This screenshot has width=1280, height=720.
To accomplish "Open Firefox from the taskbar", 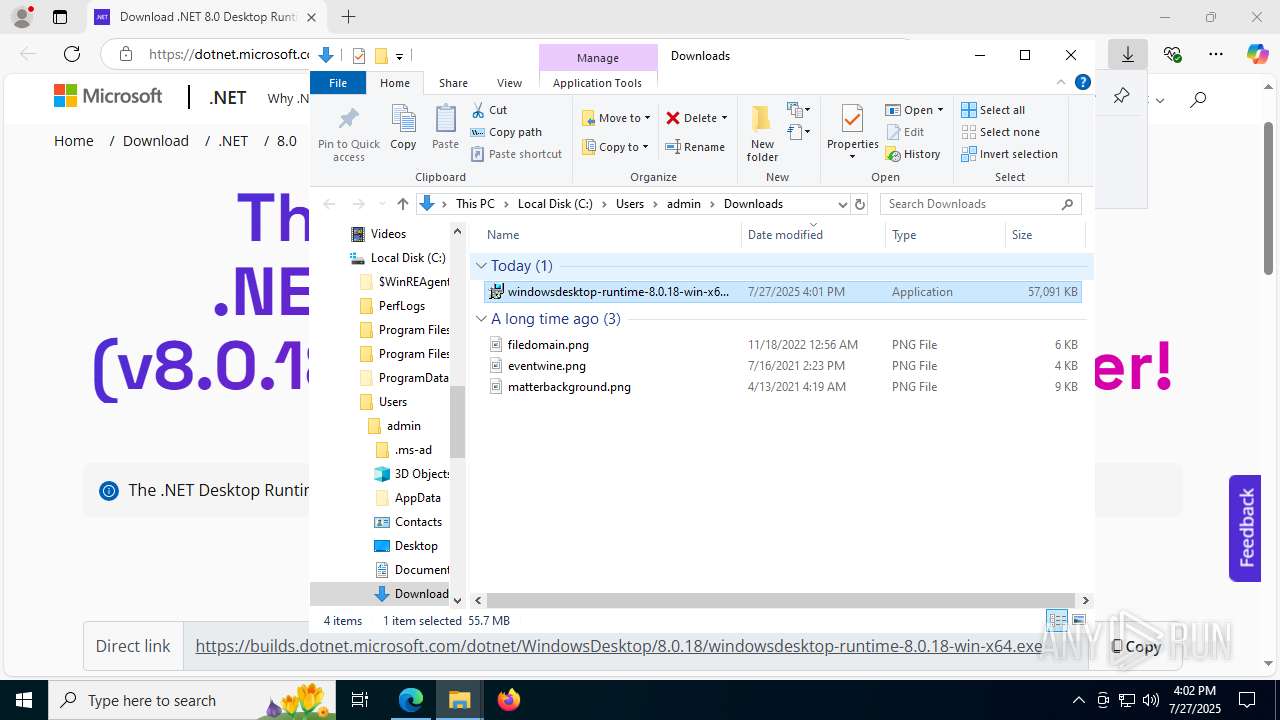I will [509, 700].
